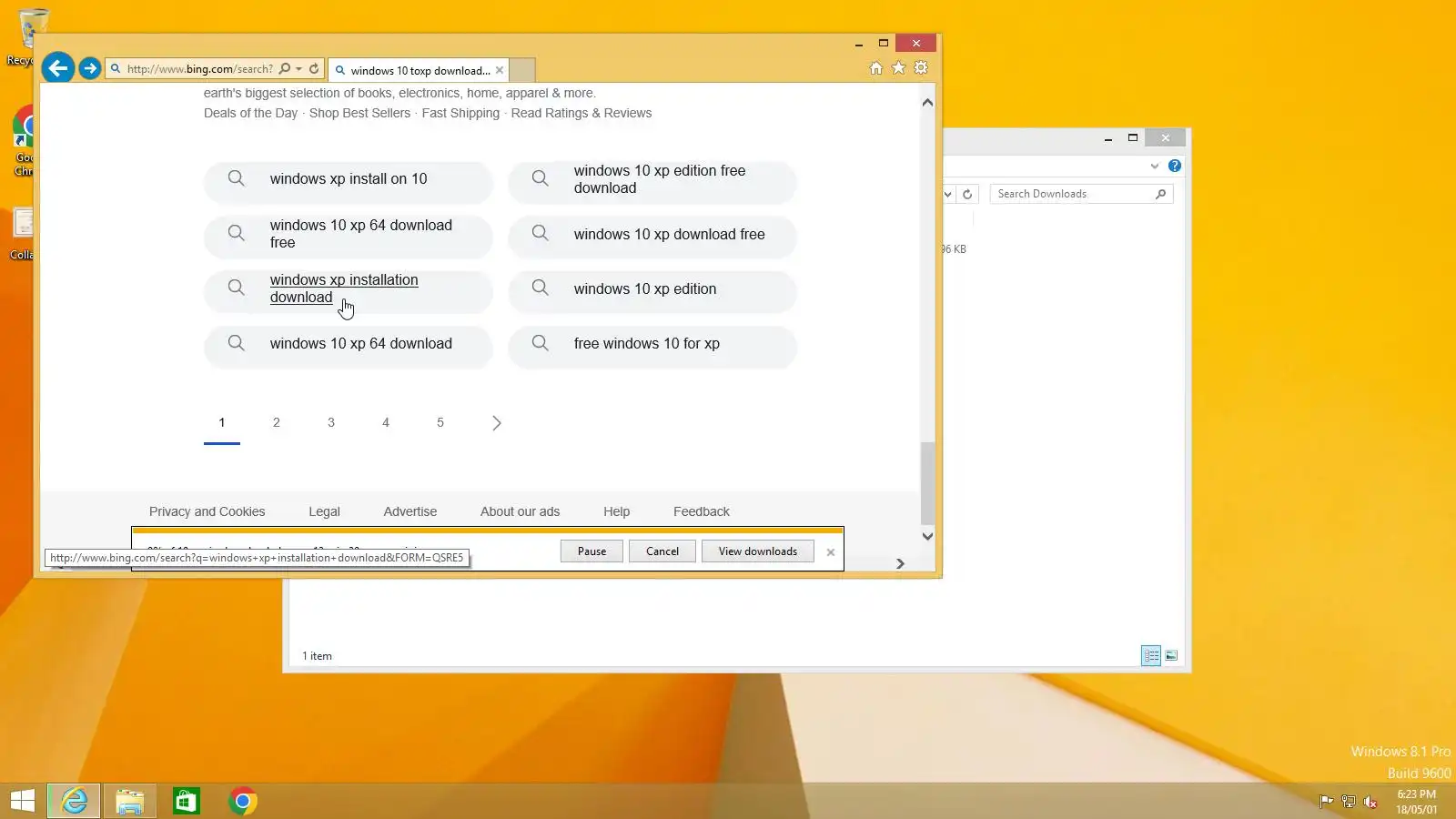
Task: Pause the current download
Action: pyautogui.click(x=591, y=551)
